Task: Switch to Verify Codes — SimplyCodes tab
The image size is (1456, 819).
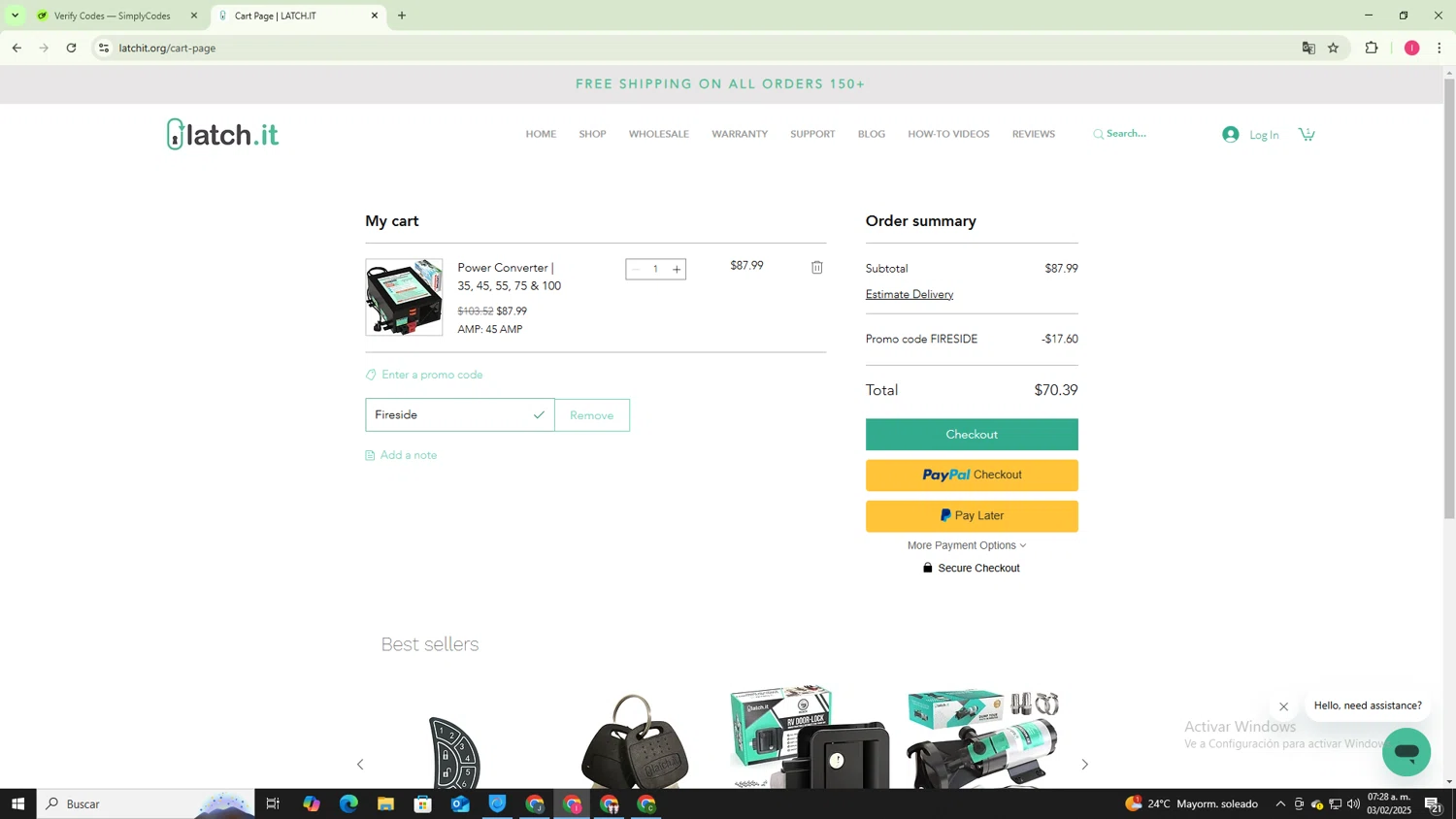Action: (112, 16)
